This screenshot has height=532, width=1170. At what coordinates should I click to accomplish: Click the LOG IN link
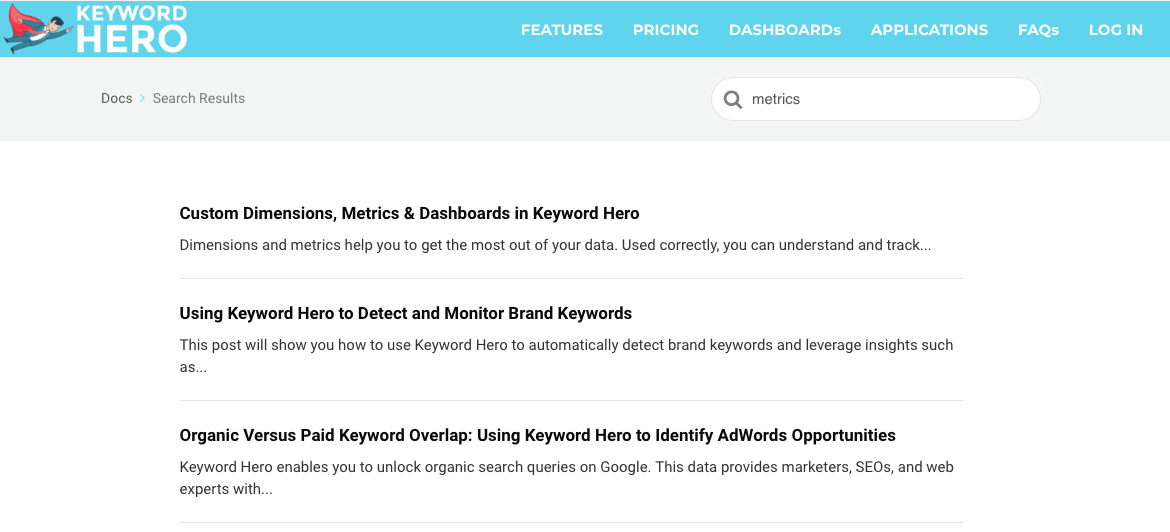1116,30
